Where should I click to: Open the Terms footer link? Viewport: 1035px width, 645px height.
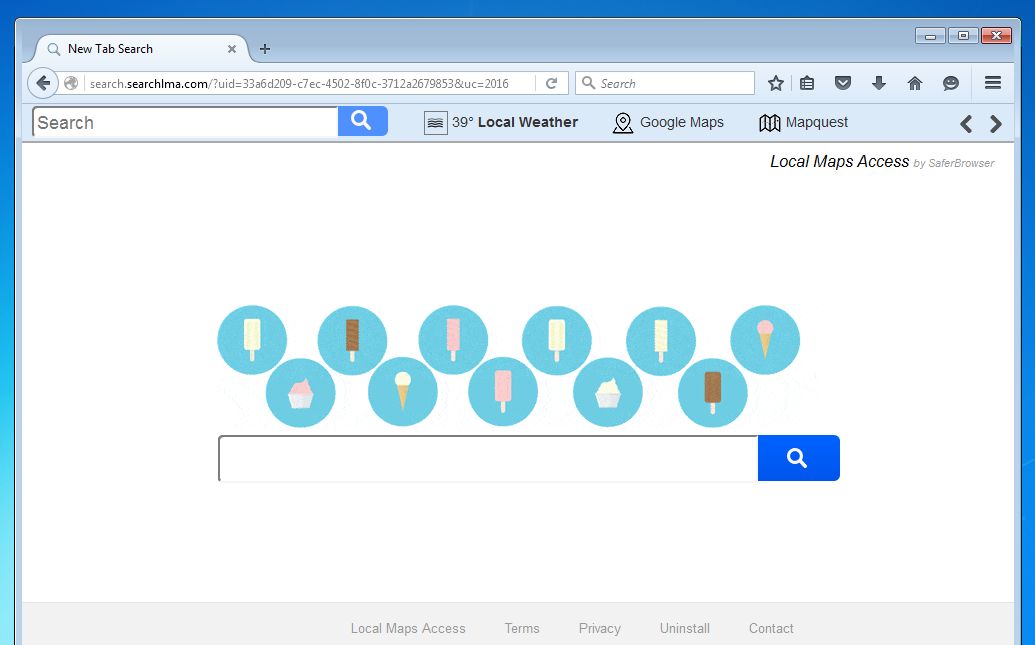522,628
